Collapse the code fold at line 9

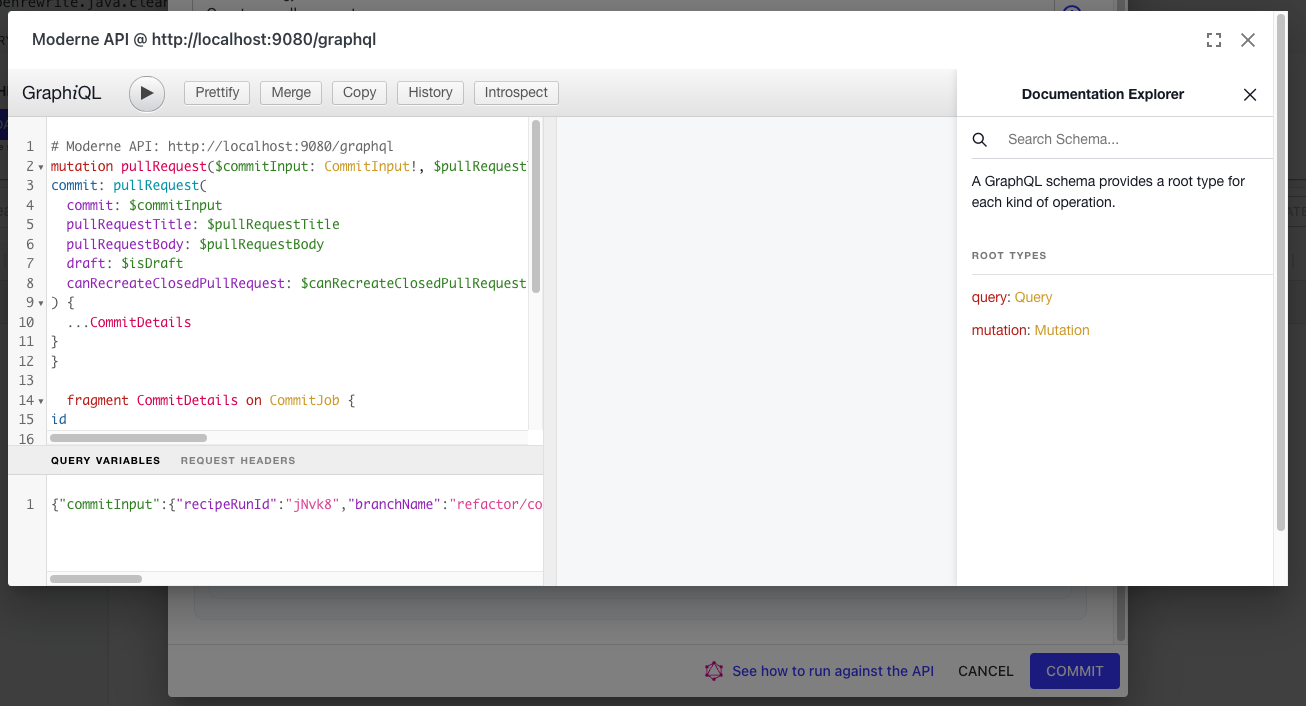tap(41, 303)
